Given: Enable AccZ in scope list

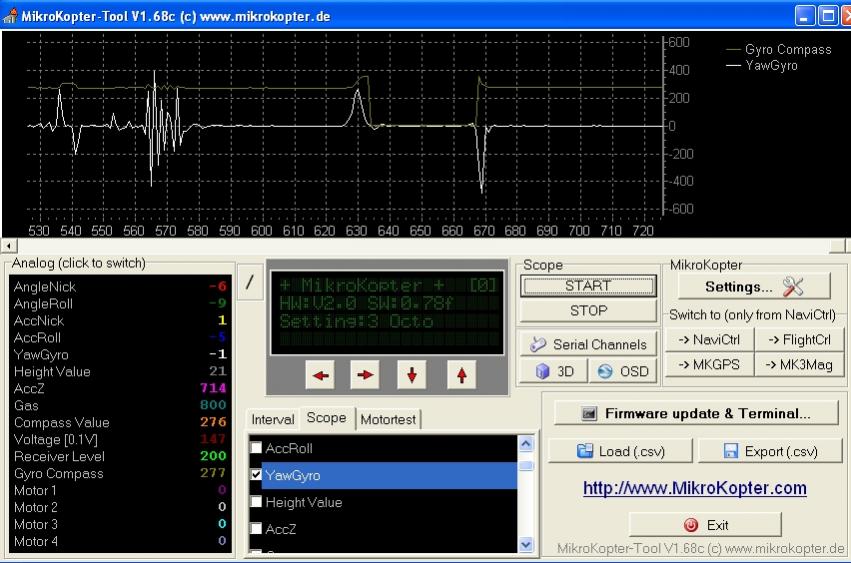Looking at the screenshot, I should pos(256,528).
